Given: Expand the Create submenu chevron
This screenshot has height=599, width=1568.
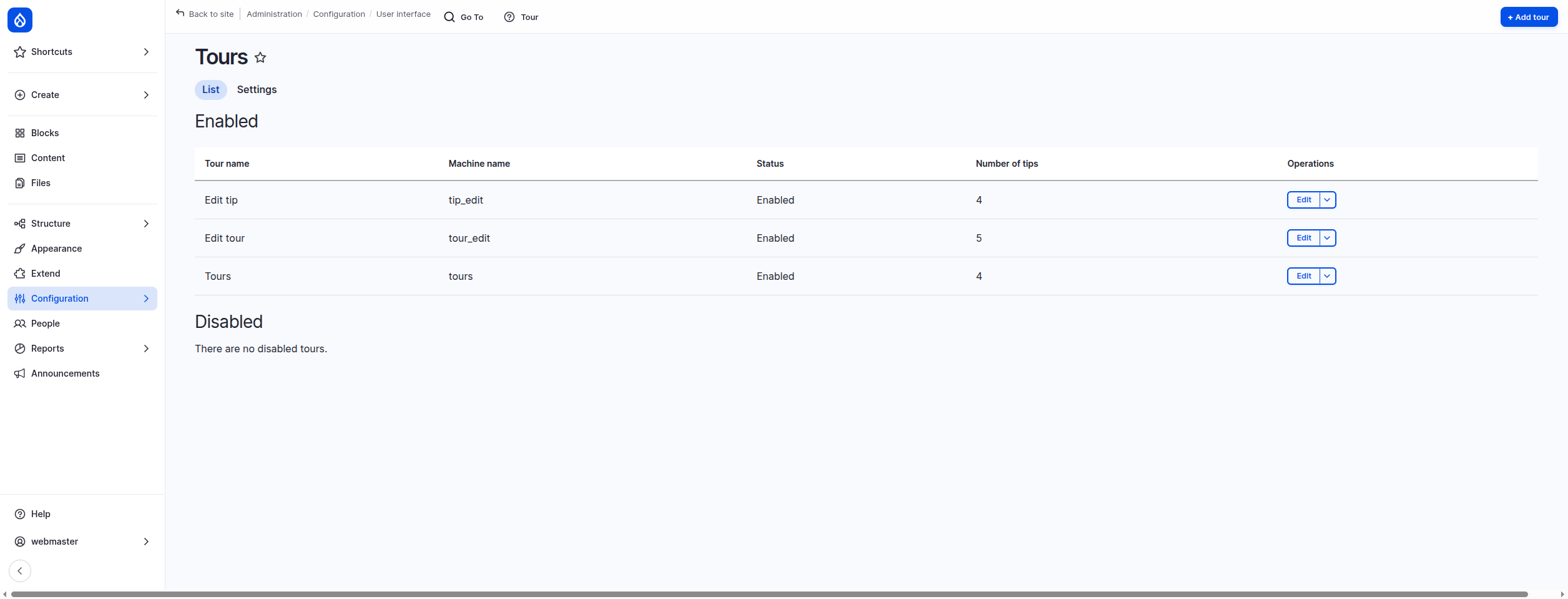Looking at the screenshot, I should click(146, 95).
